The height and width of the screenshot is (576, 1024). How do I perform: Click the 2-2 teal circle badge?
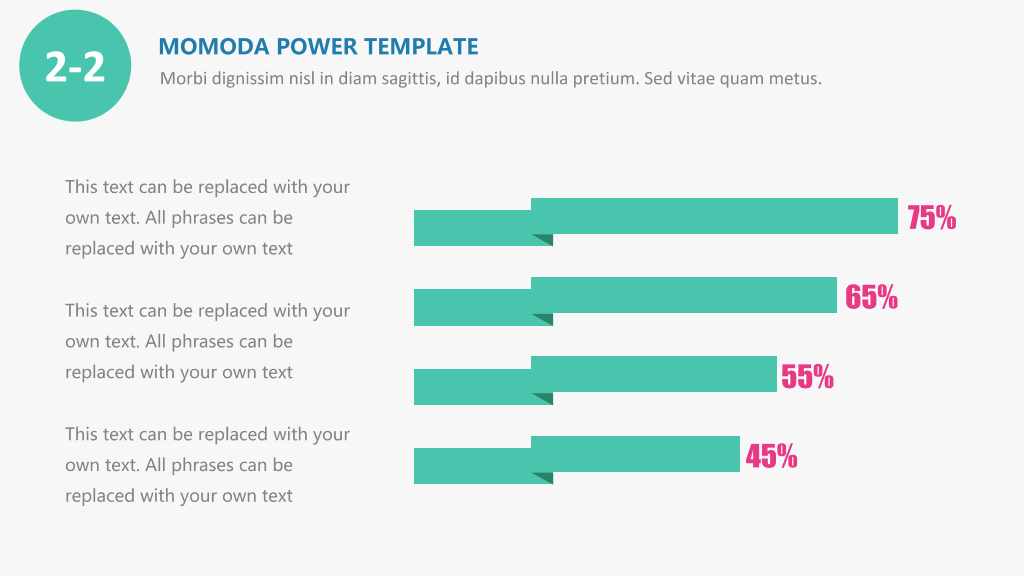coord(75,65)
